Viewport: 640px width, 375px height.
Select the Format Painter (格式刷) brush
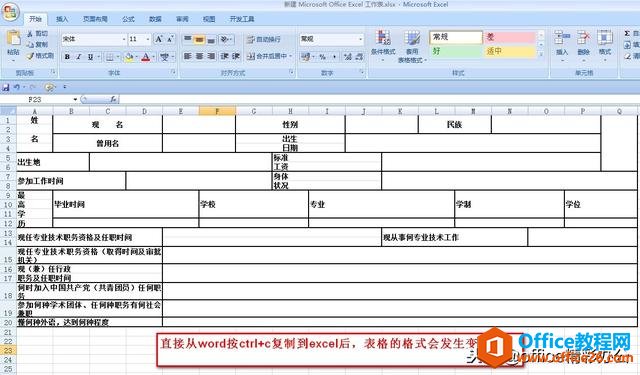30,56
